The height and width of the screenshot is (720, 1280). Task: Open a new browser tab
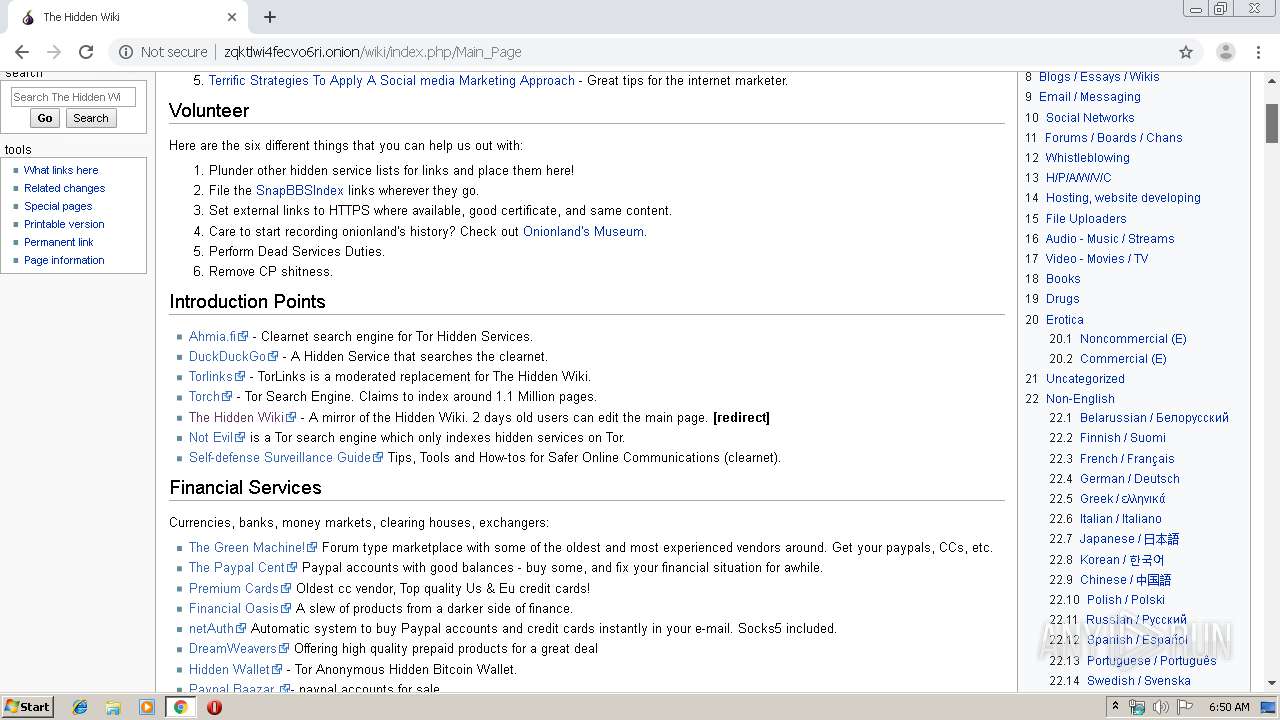click(x=270, y=17)
